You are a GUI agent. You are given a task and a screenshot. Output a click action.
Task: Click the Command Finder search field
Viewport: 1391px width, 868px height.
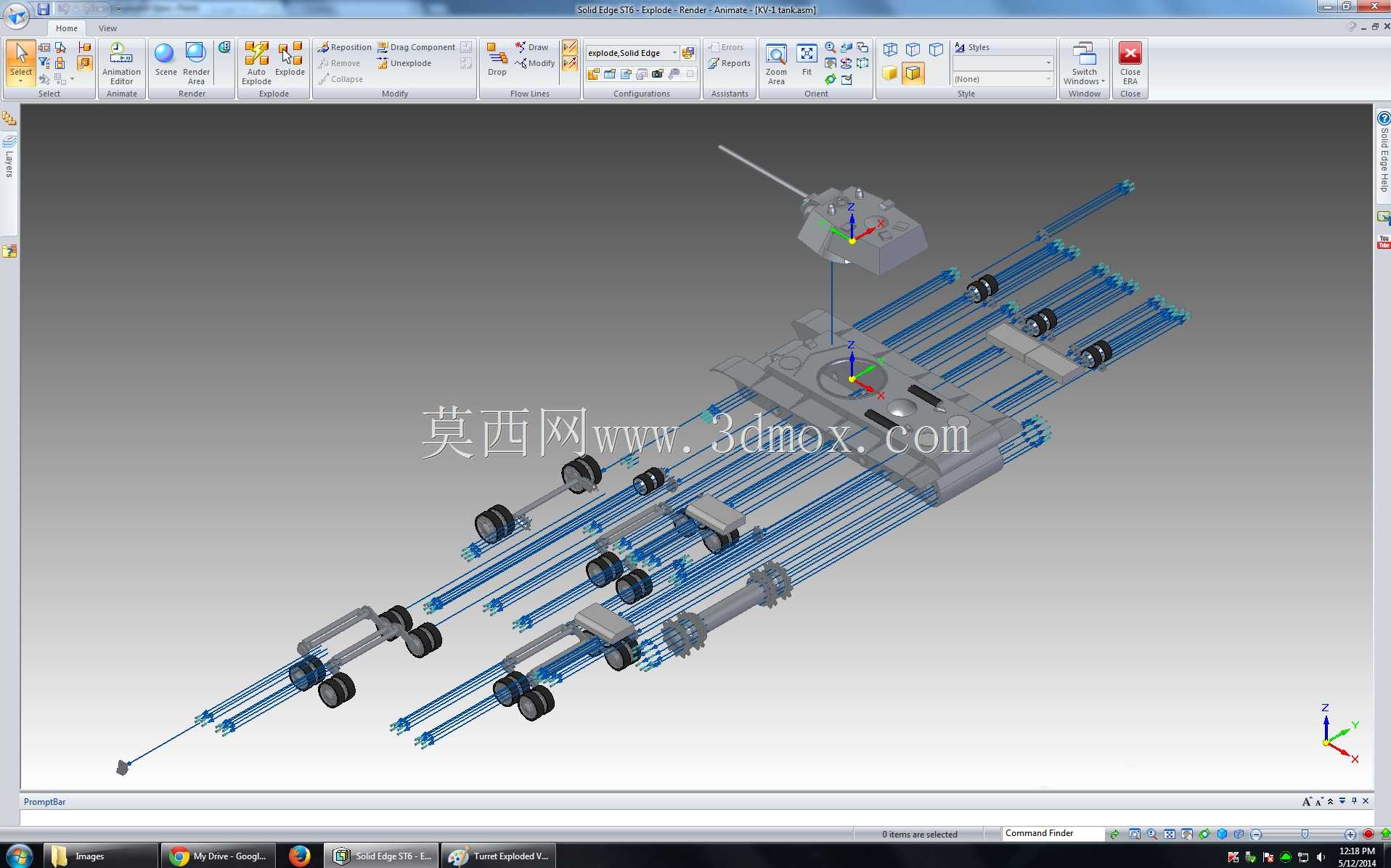[1053, 833]
